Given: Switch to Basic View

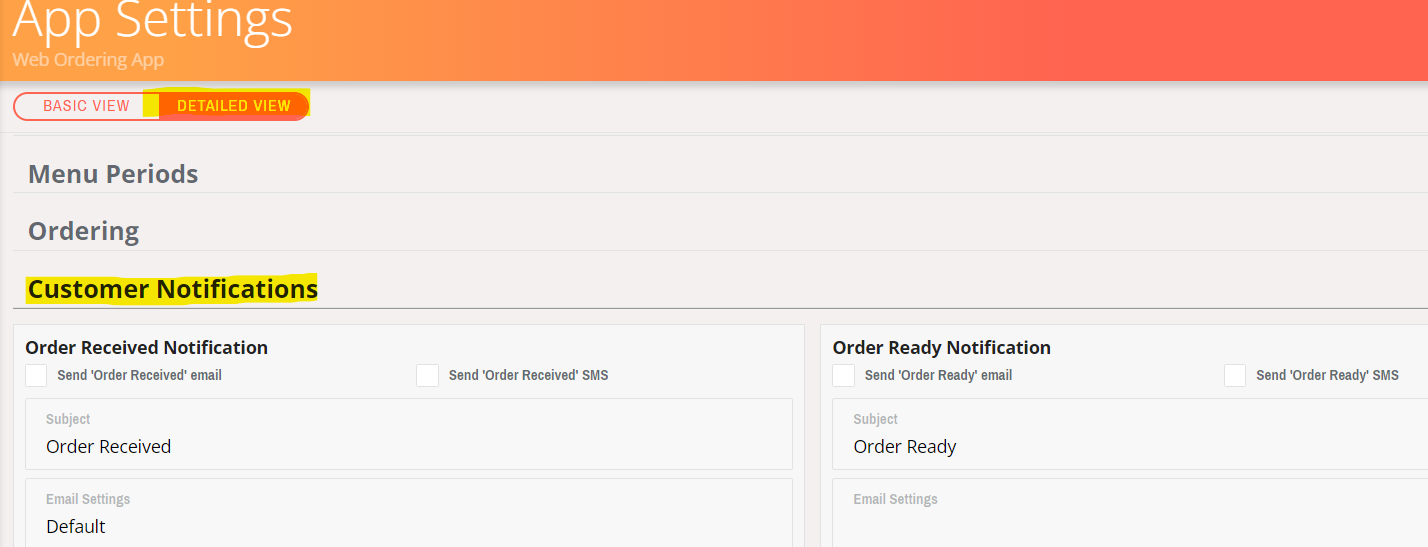Looking at the screenshot, I should pos(86,106).
